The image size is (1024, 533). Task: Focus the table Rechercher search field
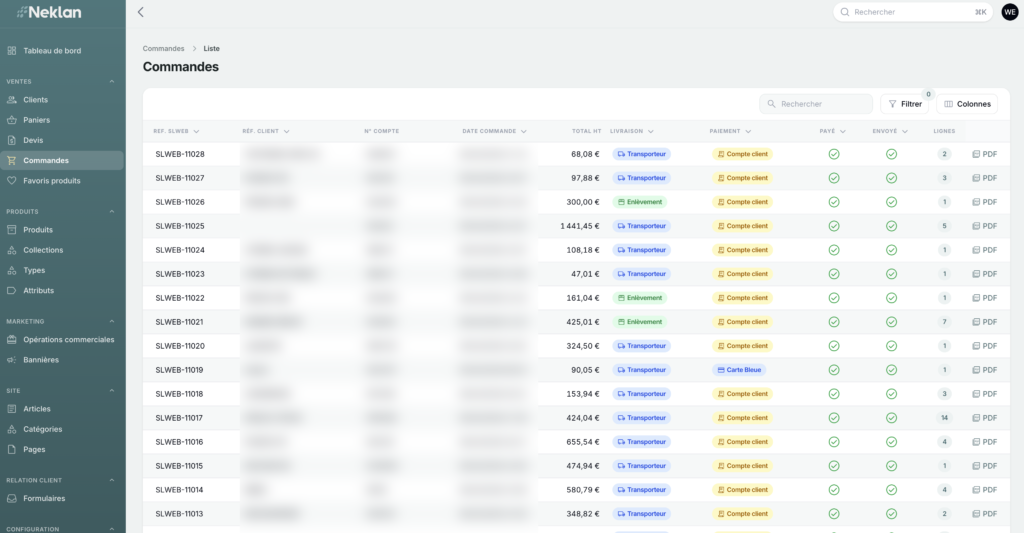[x=816, y=104]
